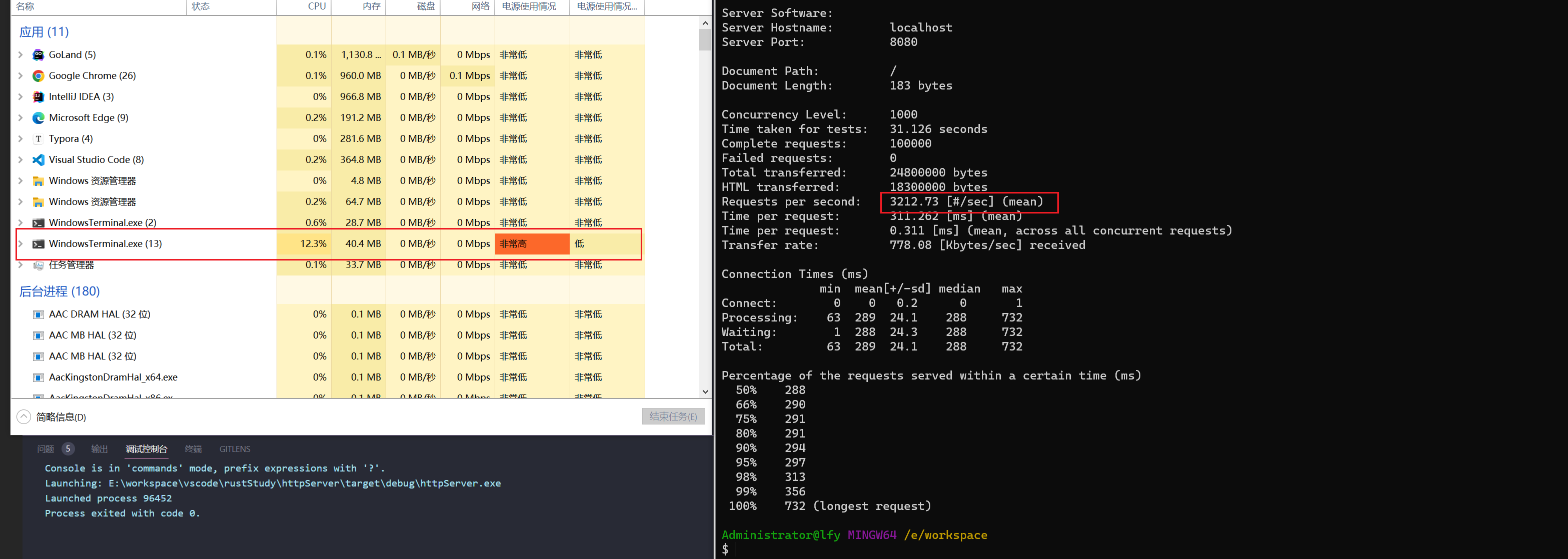Screen dimensions: 1568x559
Task: Expand the GoLand (5) process group
Action: click(x=21, y=54)
